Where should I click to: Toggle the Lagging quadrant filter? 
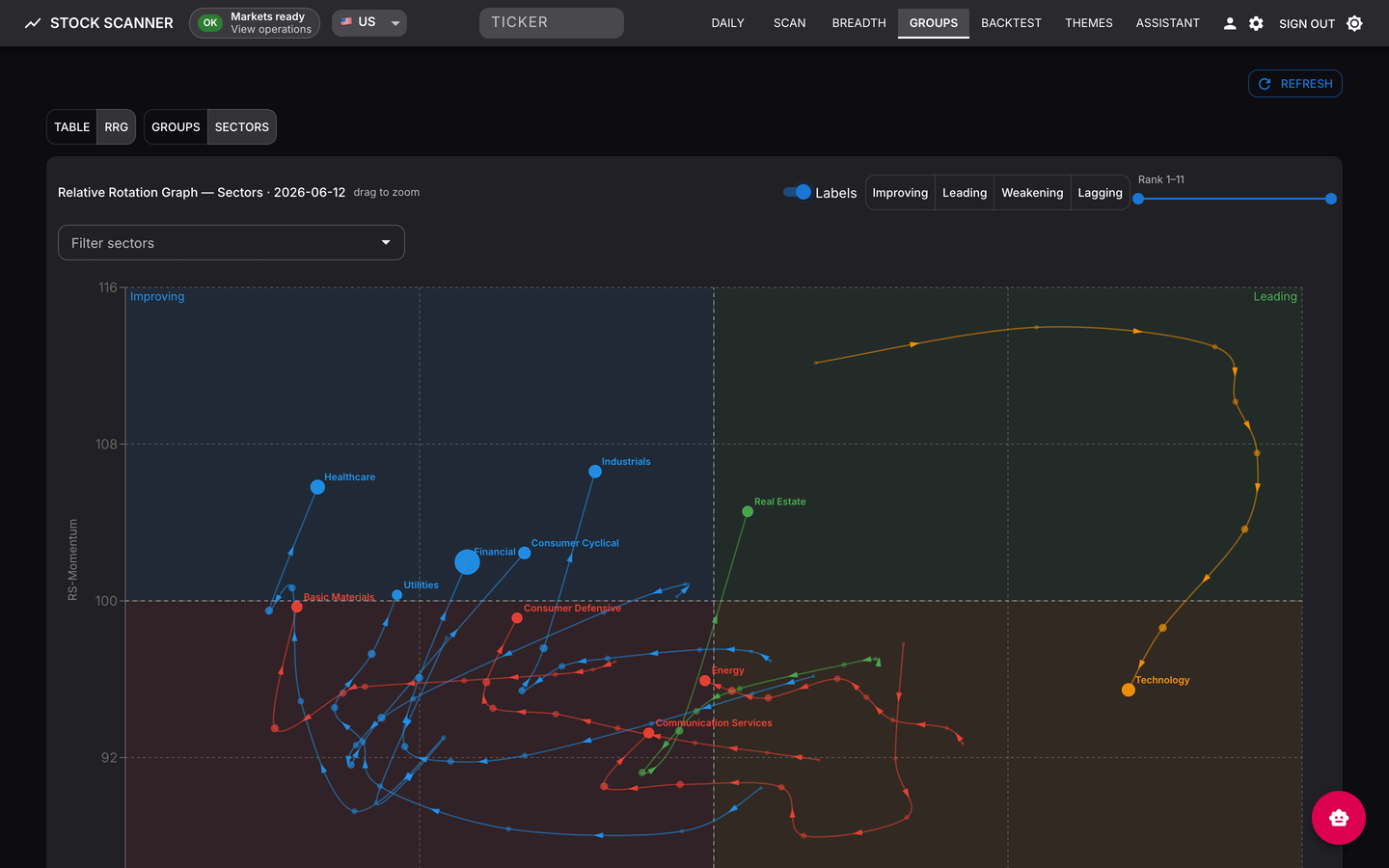tap(1100, 193)
